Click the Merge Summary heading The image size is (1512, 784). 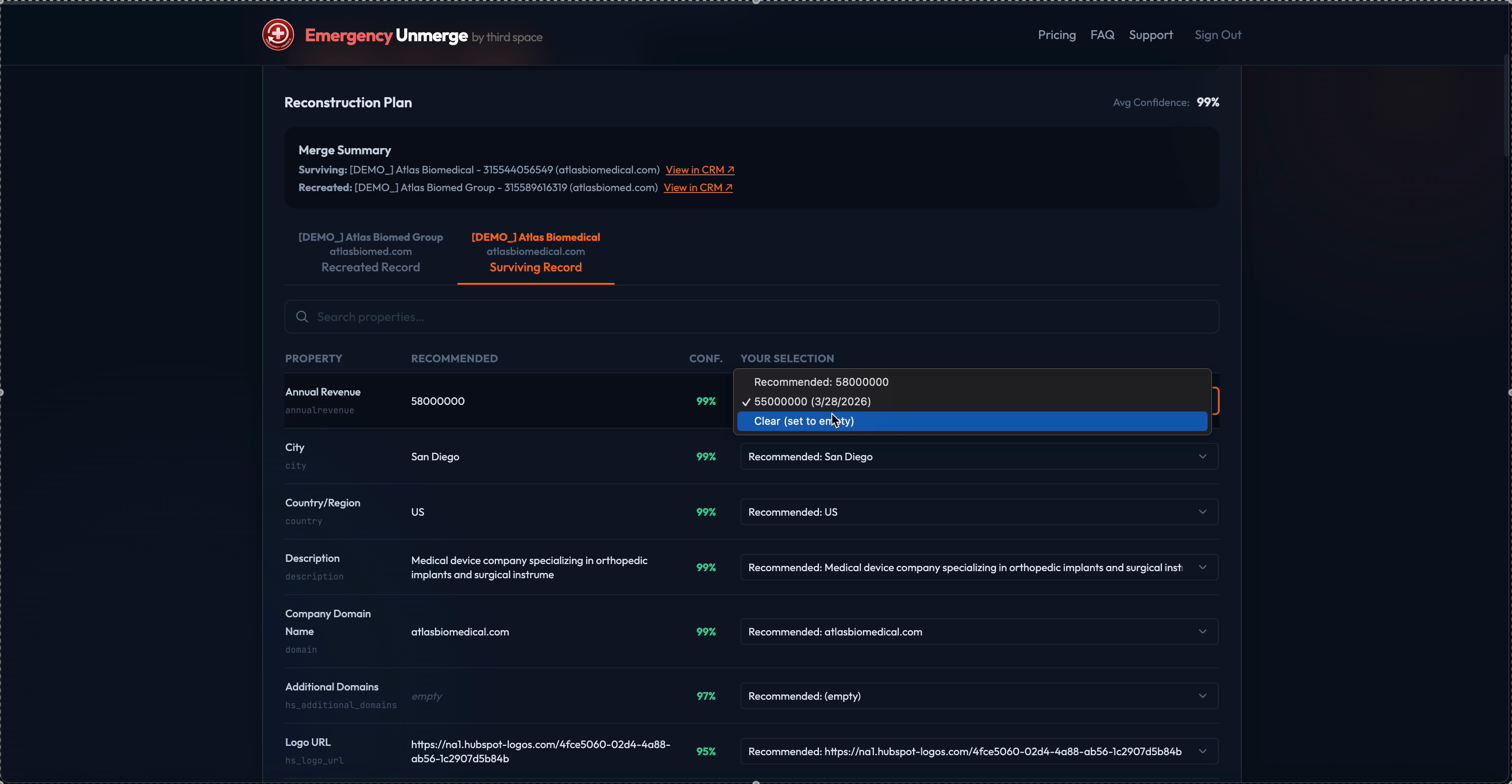click(x=345, y=150)
